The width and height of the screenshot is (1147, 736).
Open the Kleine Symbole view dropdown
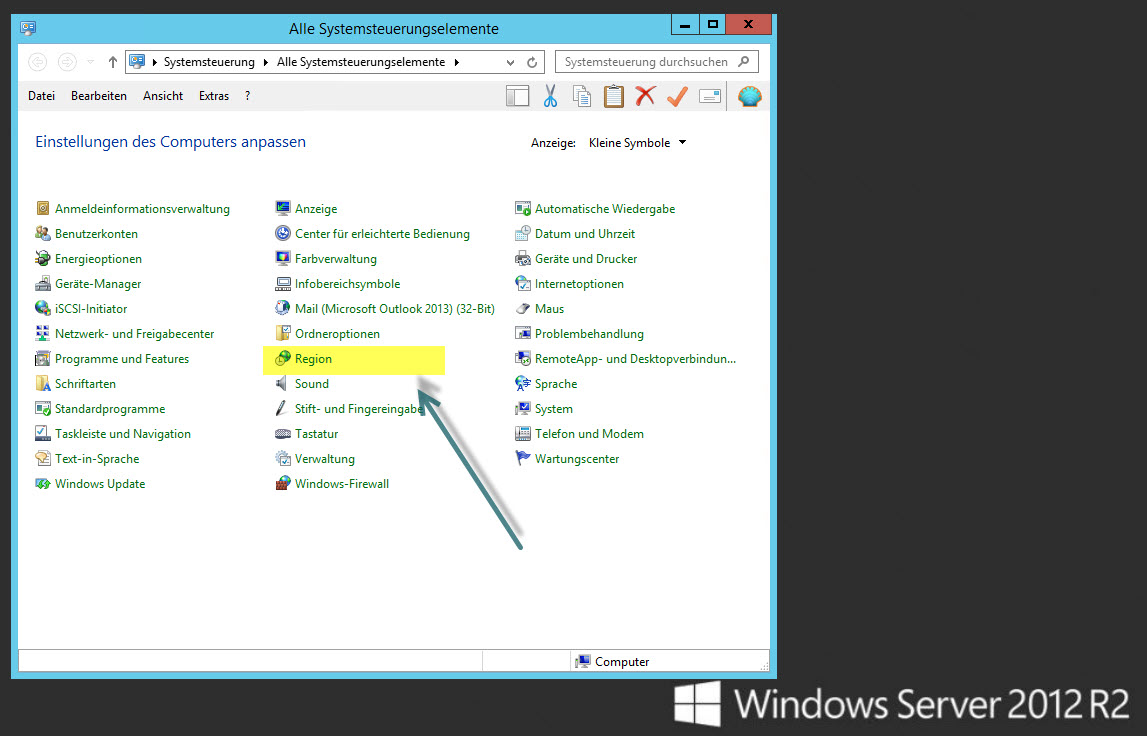[x=637, y=143]
